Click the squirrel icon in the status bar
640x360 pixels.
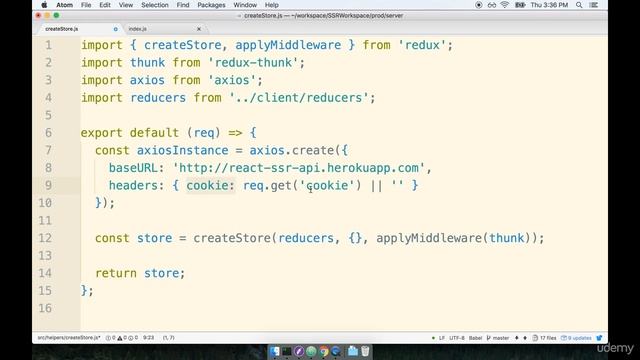(599, 338)
